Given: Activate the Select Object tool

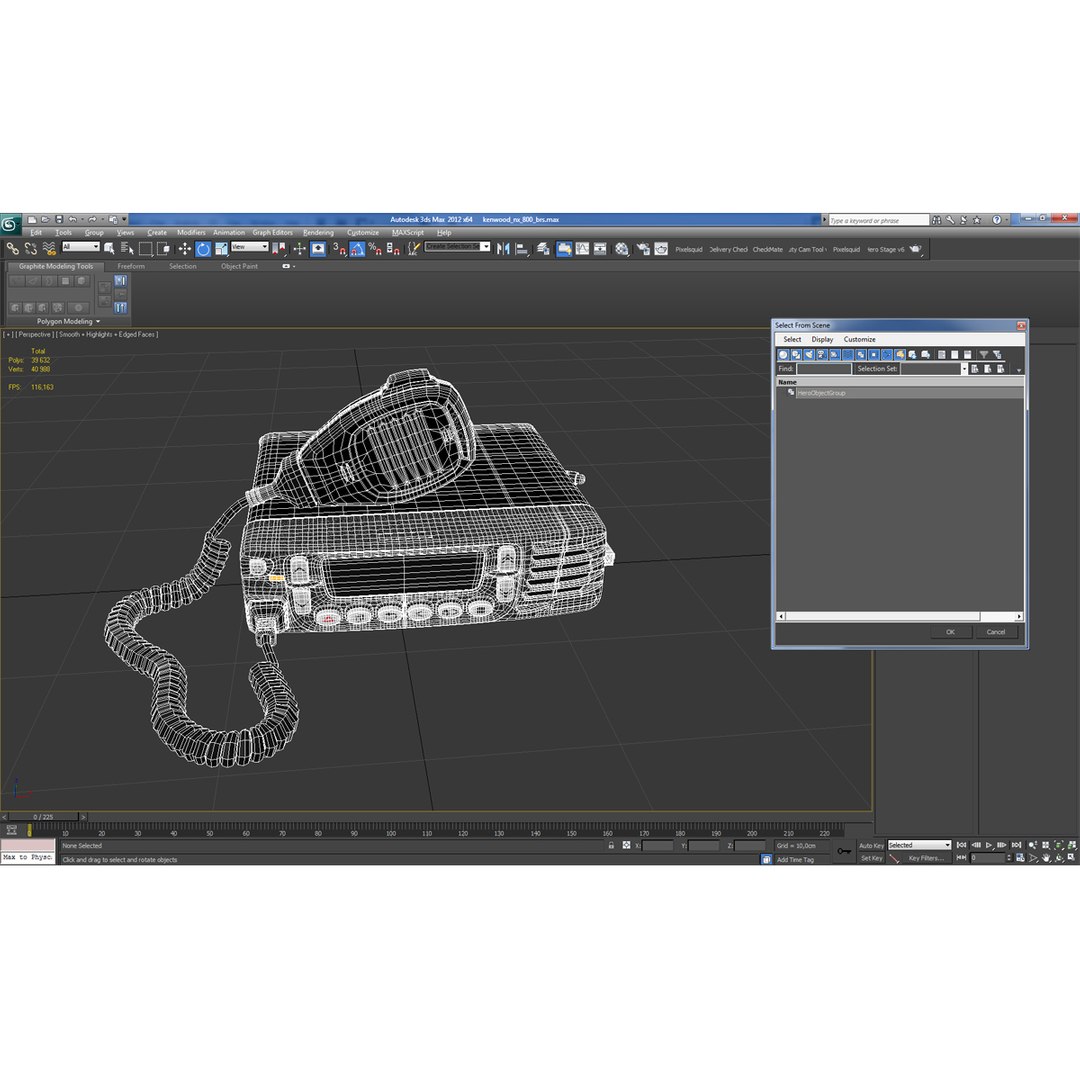Looking at the screenshot, I should coord(109,249).
